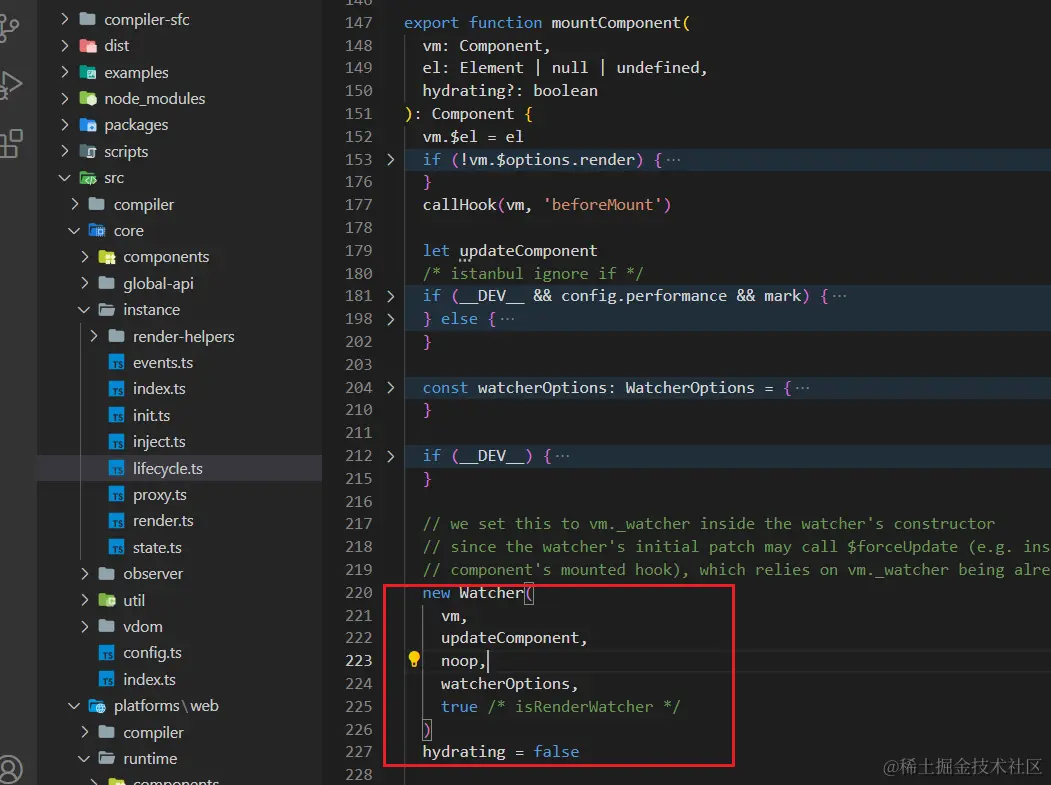
Task: Click the TS file icon of events.ts
Action: pos(117,363)
